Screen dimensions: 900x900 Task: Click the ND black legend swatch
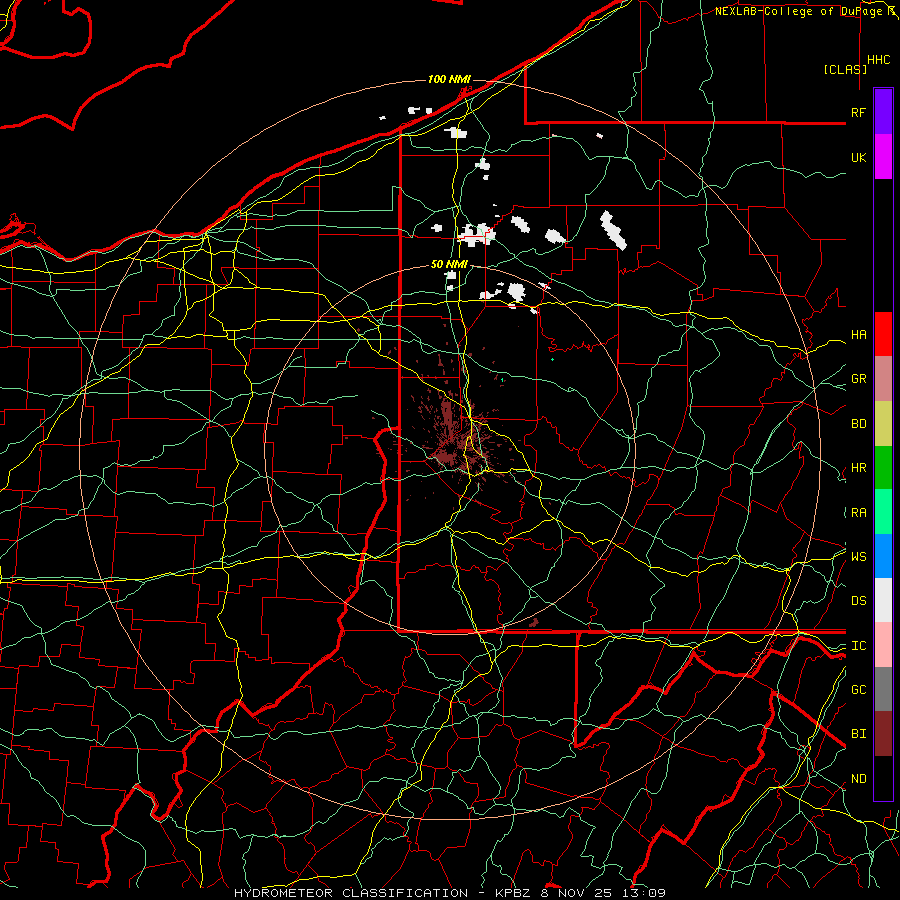[883, 778]
